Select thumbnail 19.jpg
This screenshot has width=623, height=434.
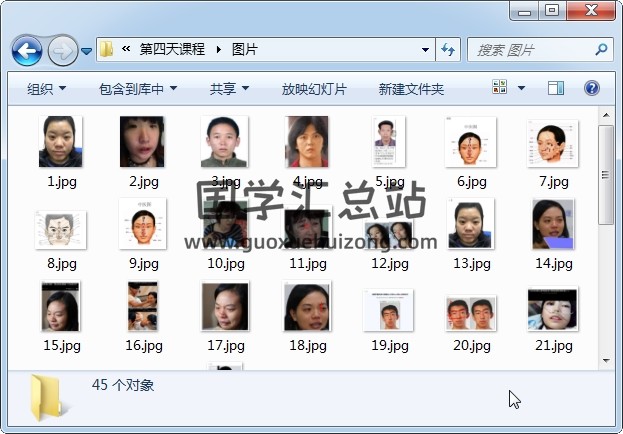click(x=389, y=310)
